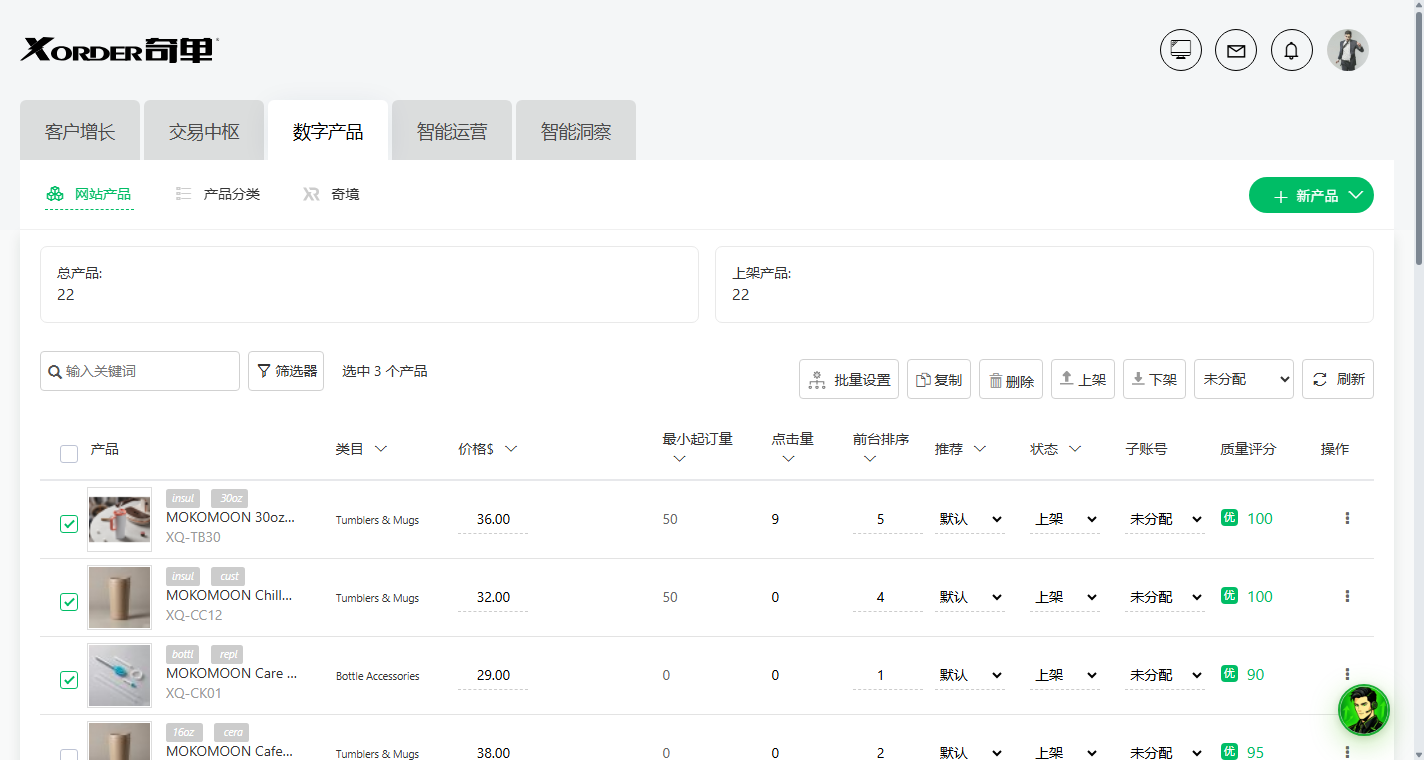Click the 优 quality badge for XQ-TB30
1424x760 pixels.
click(1230, 517)
